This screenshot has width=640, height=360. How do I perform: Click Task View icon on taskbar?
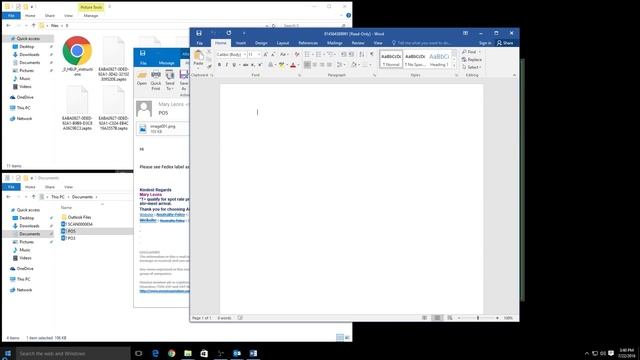(x=139, y=353)
